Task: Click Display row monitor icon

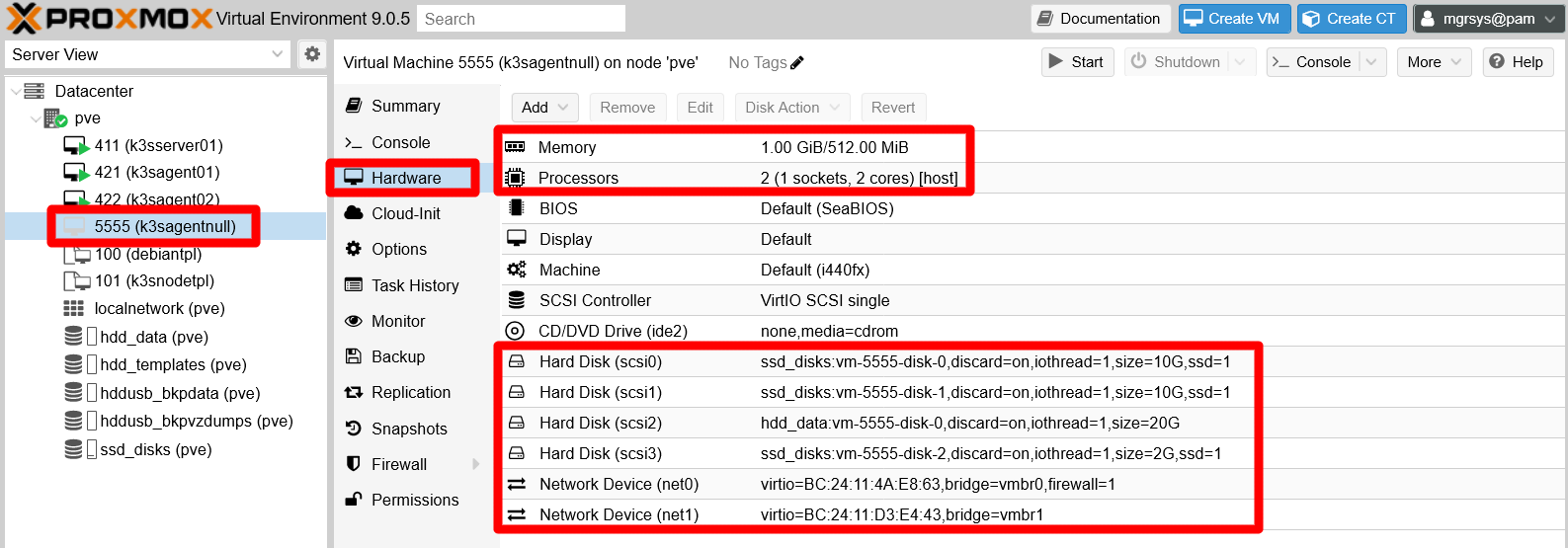Action: [x=516, y=239]
